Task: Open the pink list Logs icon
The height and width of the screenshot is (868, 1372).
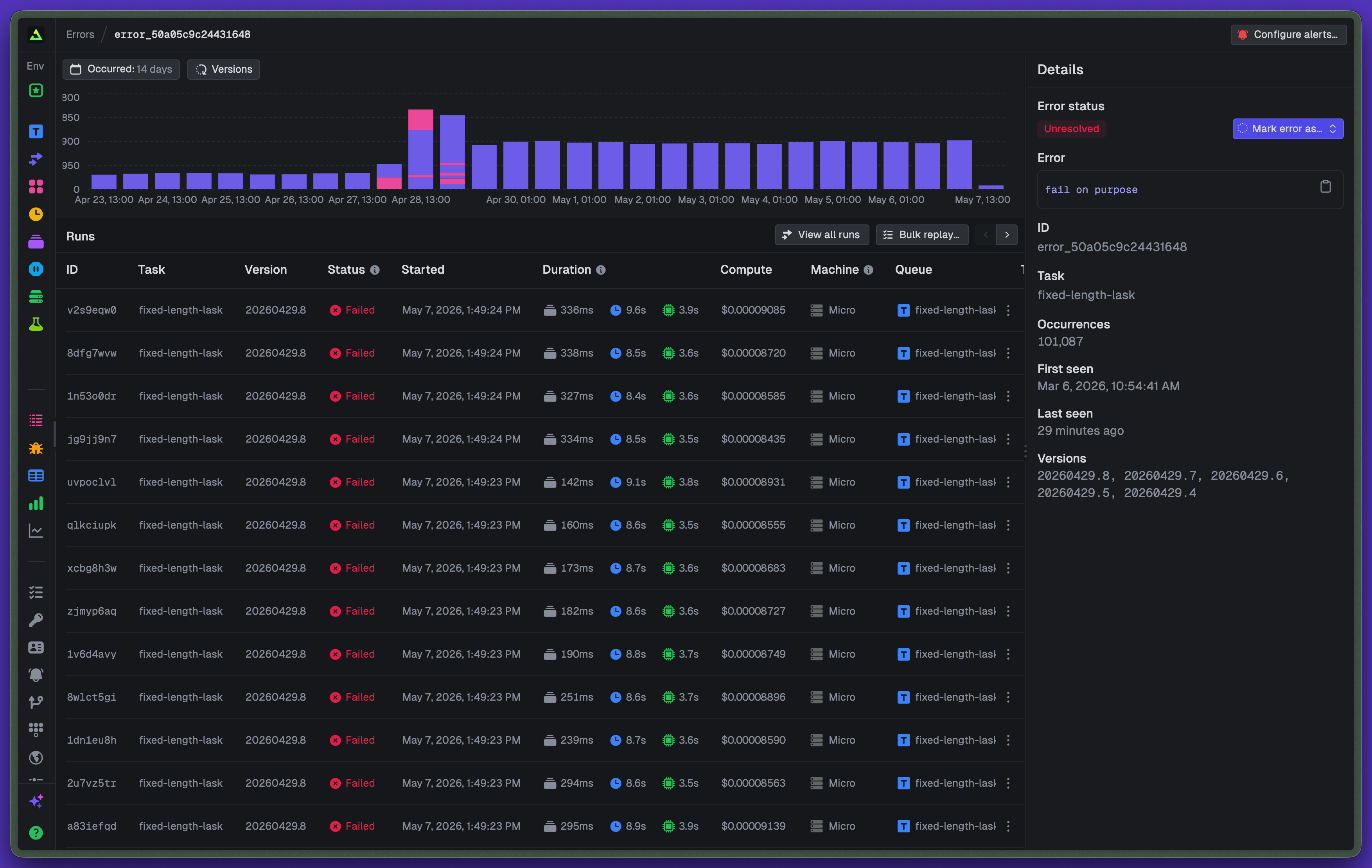Action: tap(36, 420)
